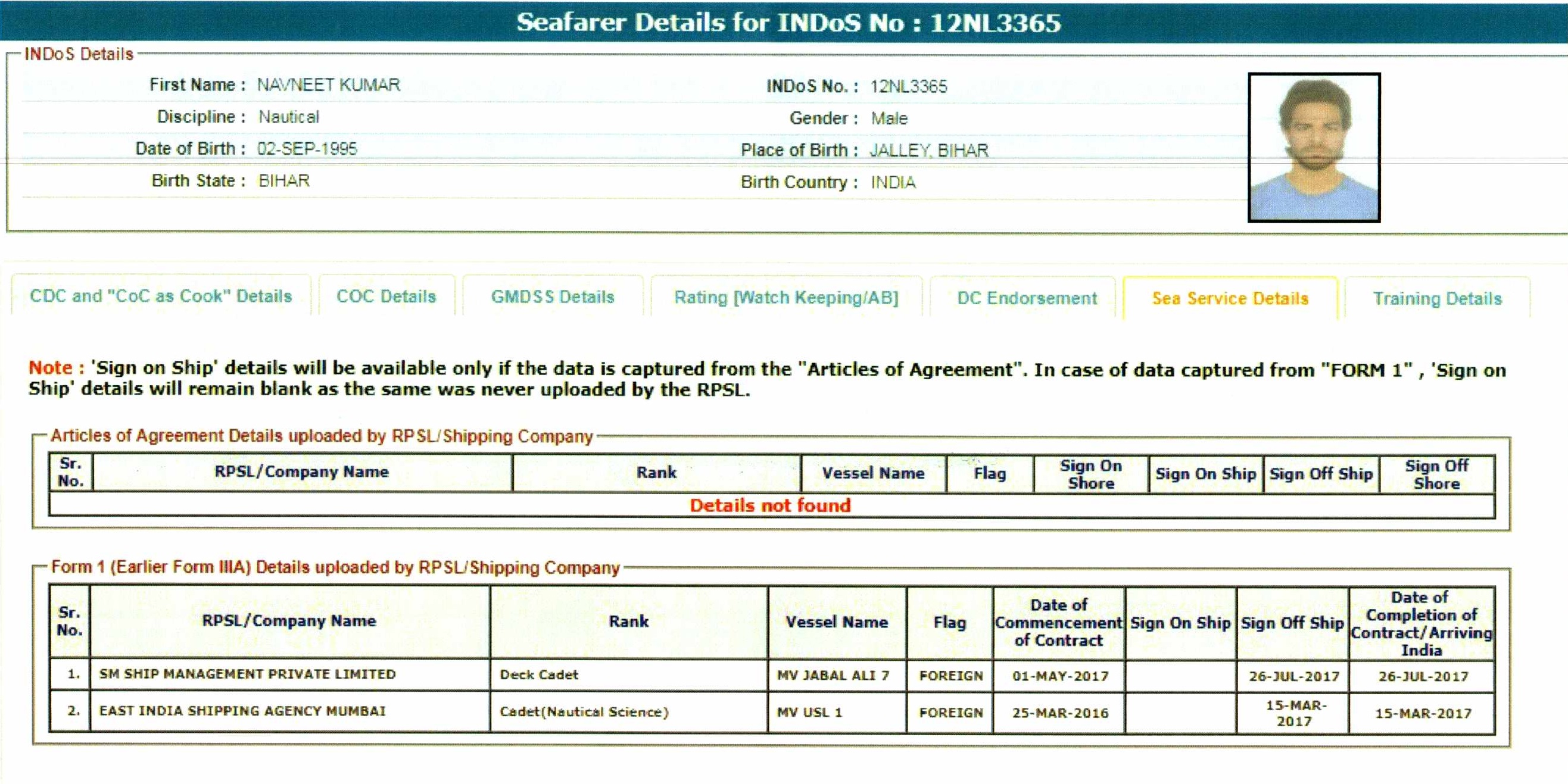Click the seafarer photo thumbnail

[x=1314, y=148]
